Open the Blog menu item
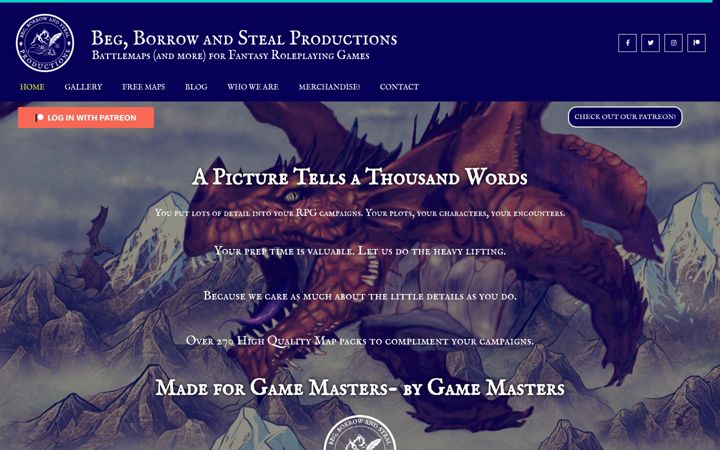Image resolution: width=720 pixels, height=450 pixels. 196,87
